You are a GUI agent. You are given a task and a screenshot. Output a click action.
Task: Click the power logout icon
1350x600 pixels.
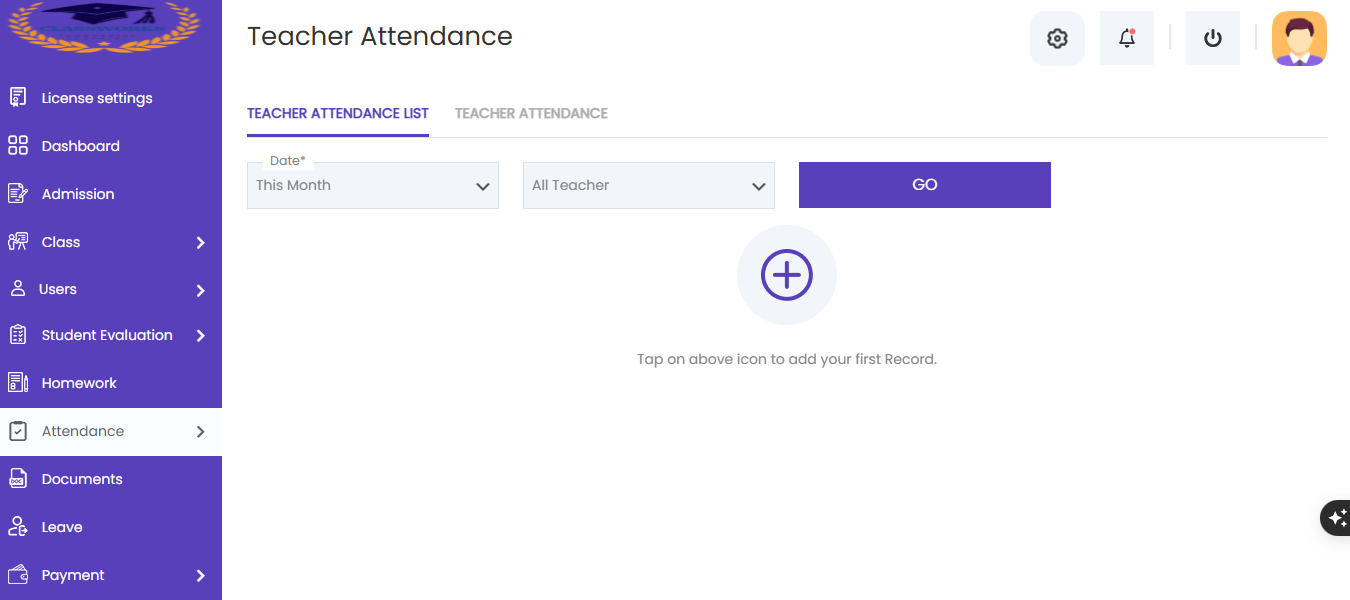[x=1213, y=39]
